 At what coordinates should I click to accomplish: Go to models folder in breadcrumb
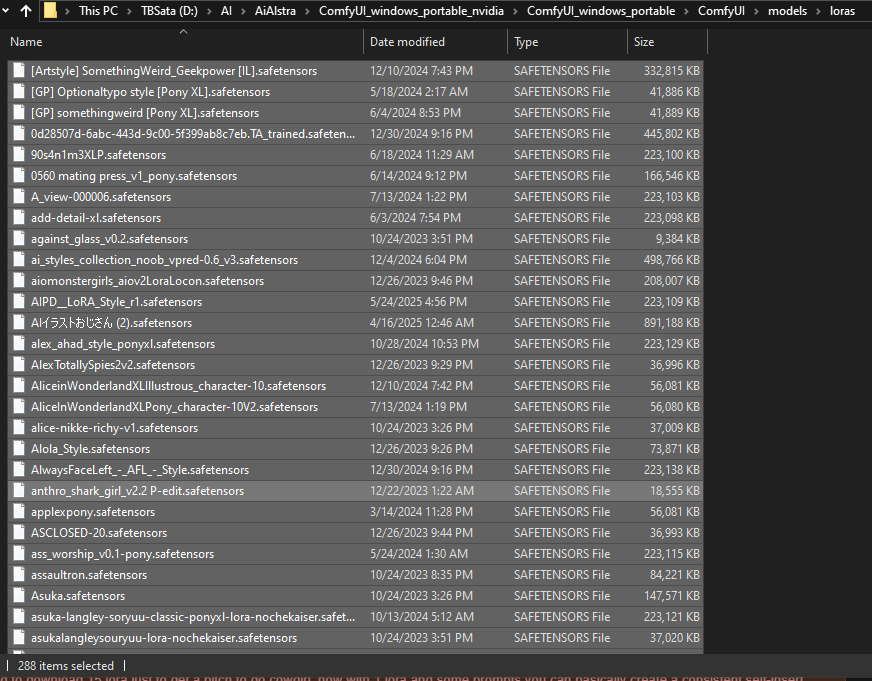tap(787, 11)
